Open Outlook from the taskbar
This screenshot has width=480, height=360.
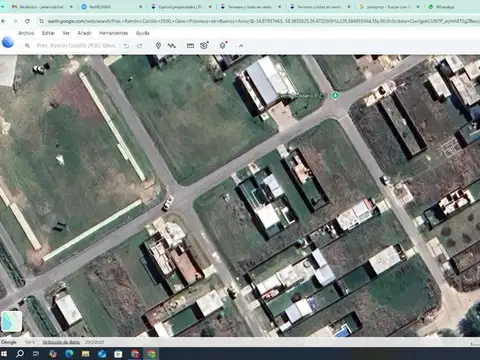coord(102,354)
